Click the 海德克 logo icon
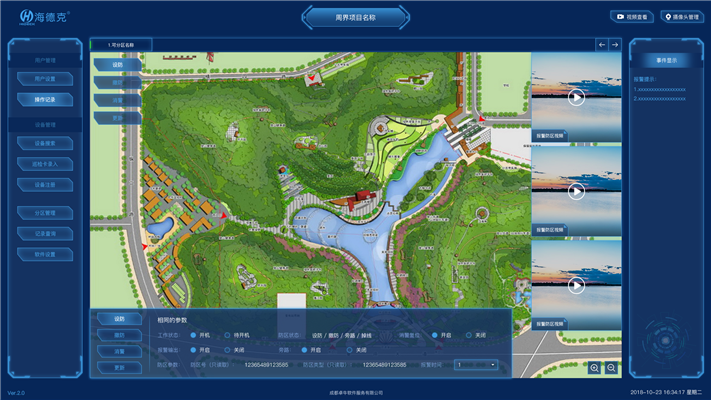This screenshot has width=711, height=400. point(14,17)
